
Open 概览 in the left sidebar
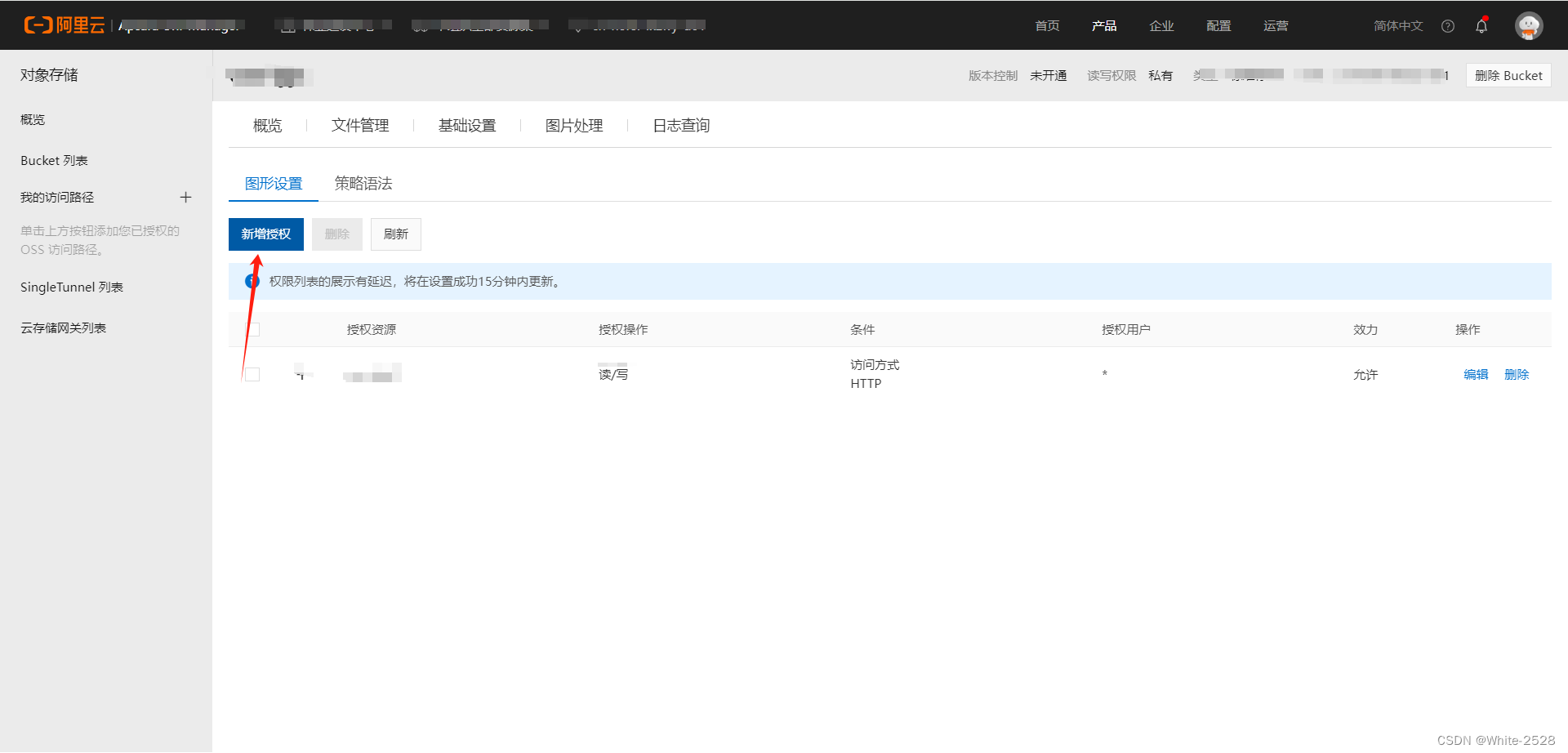point(33,119)
